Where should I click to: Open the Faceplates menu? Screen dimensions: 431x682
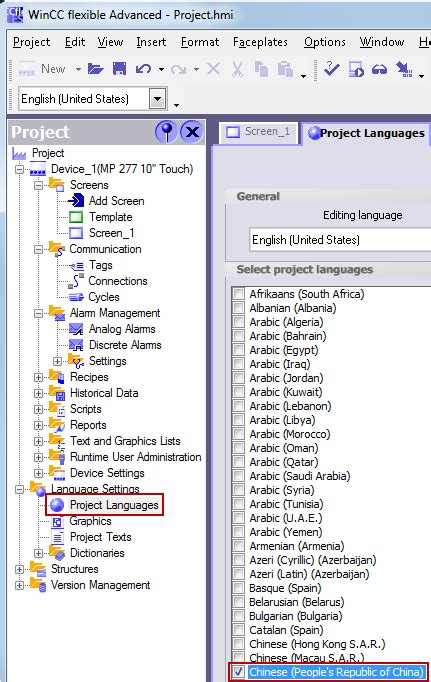(x=260, y=42)
